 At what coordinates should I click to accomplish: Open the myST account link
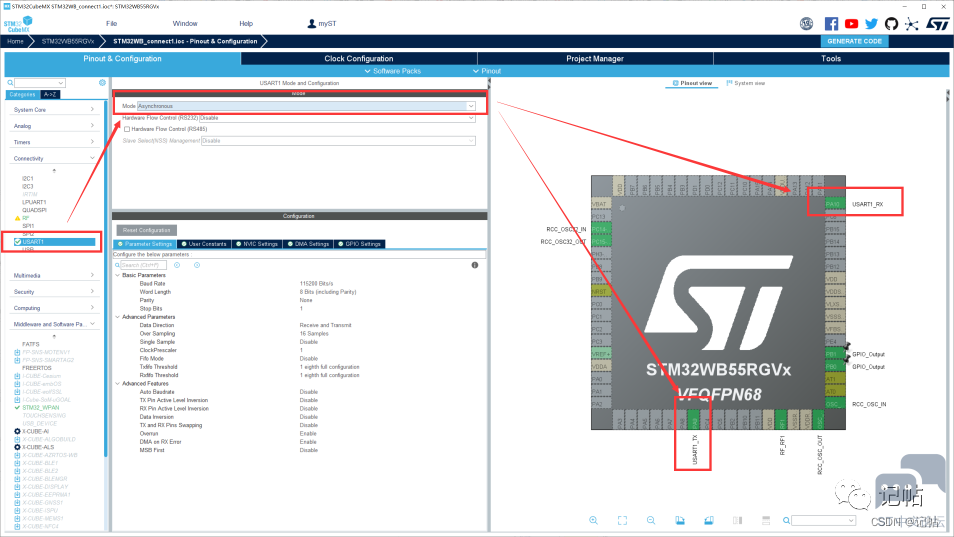pyautogui.click(x=322, y=24)
